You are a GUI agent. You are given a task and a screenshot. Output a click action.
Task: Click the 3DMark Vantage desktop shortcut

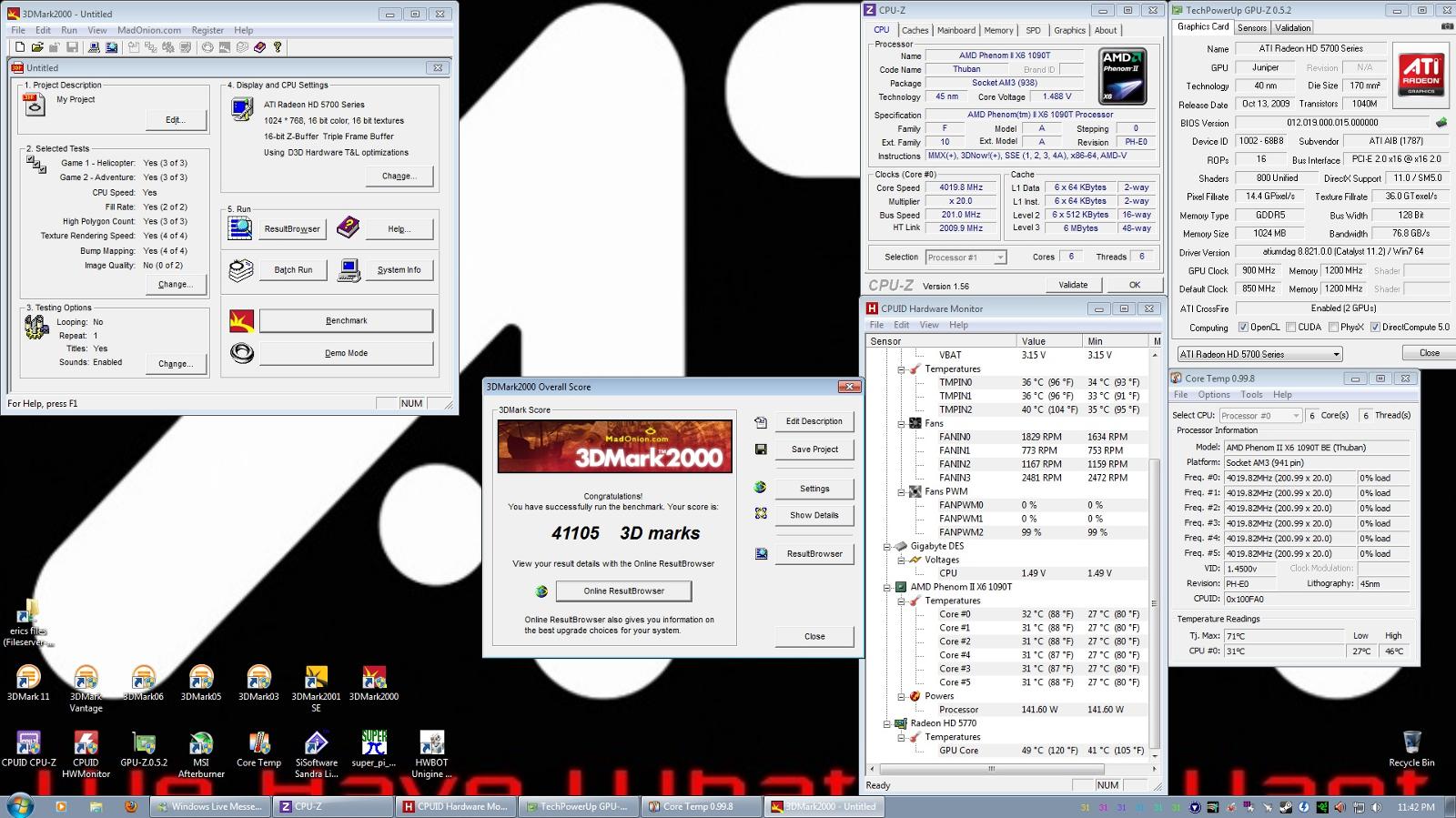tap(86, 689)
